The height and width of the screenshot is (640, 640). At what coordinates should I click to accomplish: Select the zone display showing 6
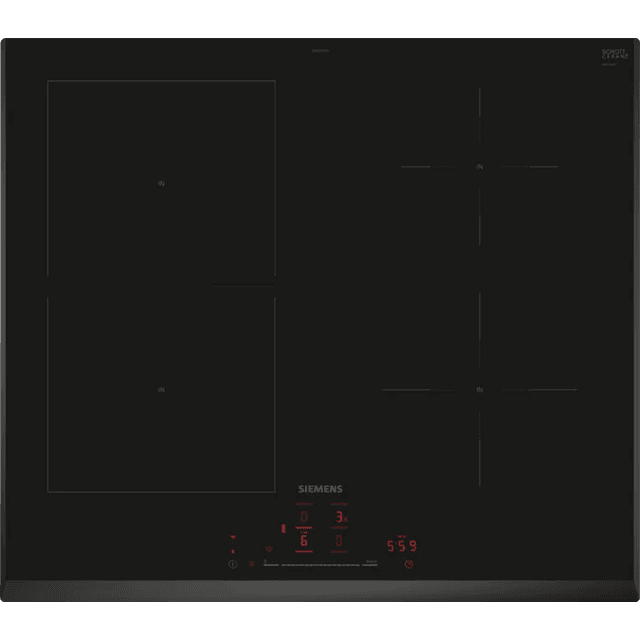304,541
